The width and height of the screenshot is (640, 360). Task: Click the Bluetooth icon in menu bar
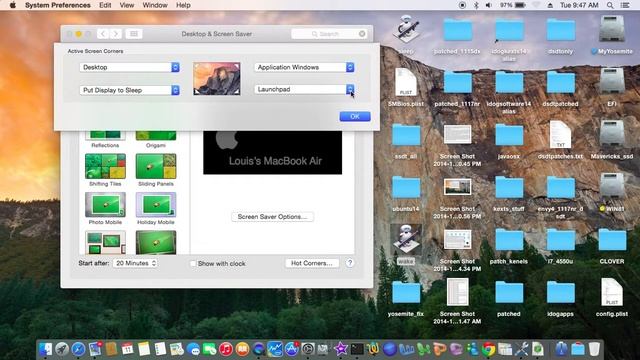click(476, 5)
